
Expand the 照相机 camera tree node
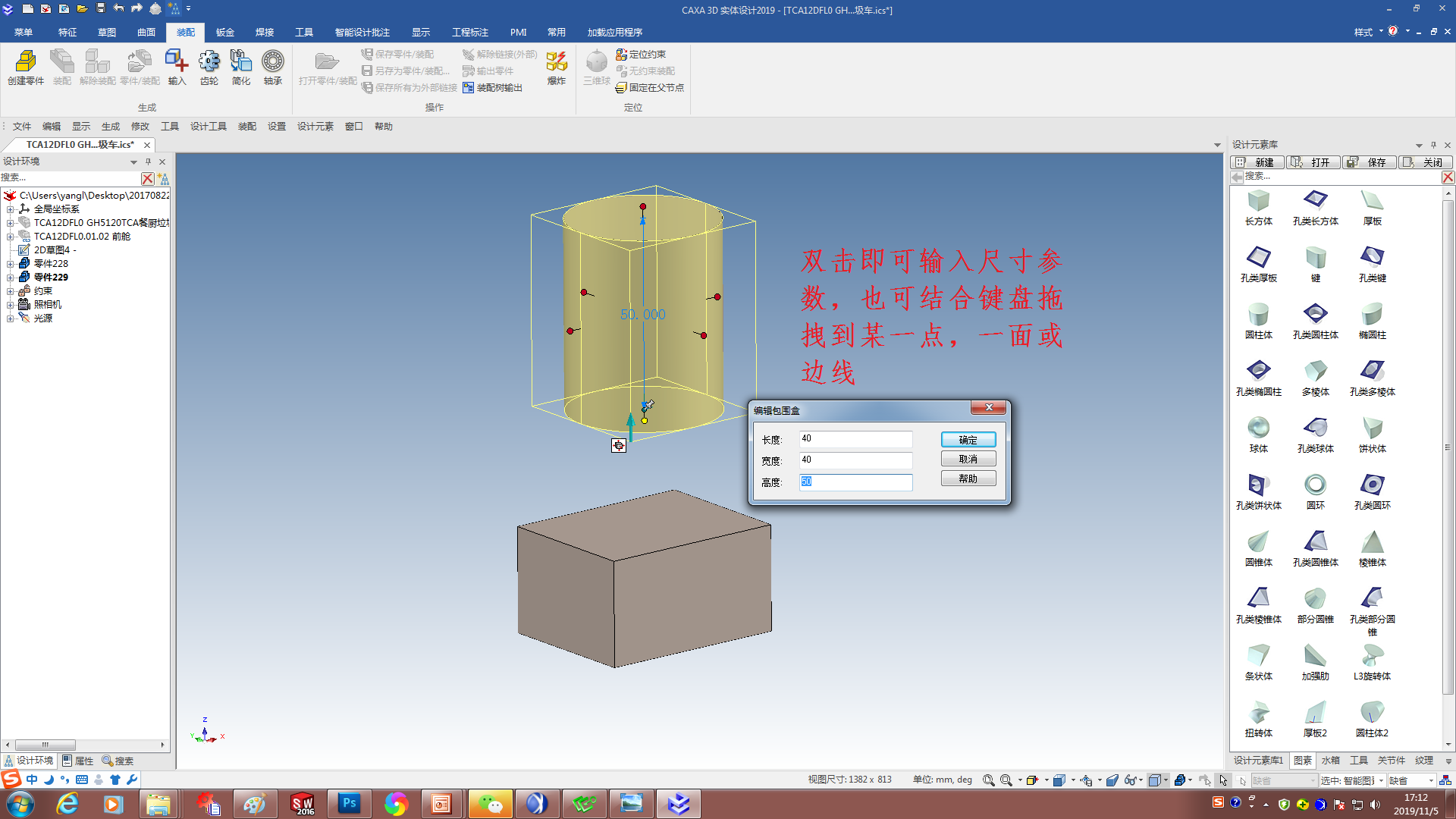click(10, 305)
